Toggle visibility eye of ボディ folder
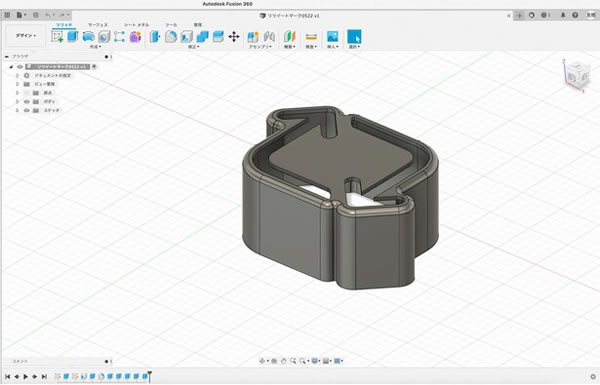This screenshot has height=385, width=600. pyautogui.click(x=26, y=101)
